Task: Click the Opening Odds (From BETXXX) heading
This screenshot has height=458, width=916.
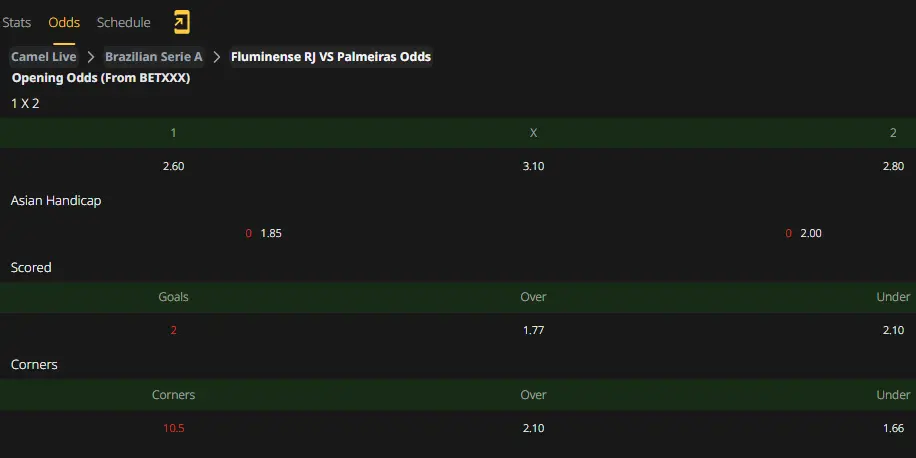Action: (100, 78)
